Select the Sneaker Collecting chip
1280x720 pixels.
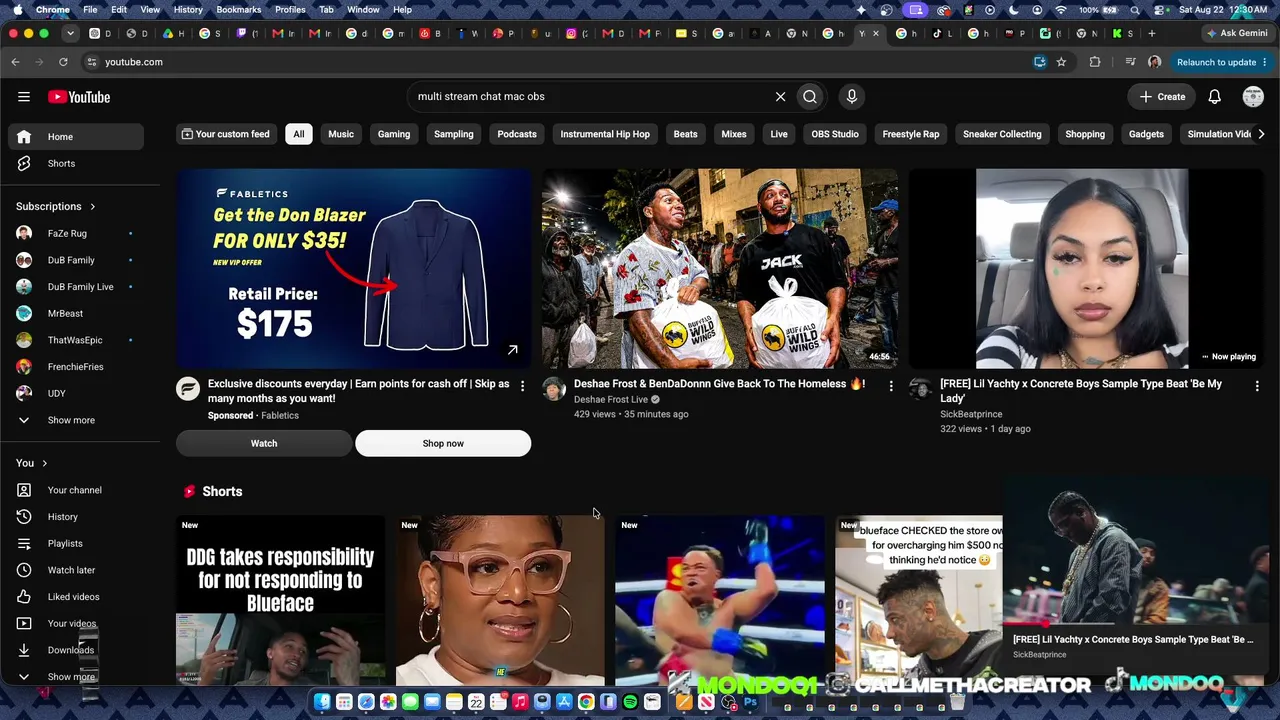pyautogui.click(x=1002, y=134)
